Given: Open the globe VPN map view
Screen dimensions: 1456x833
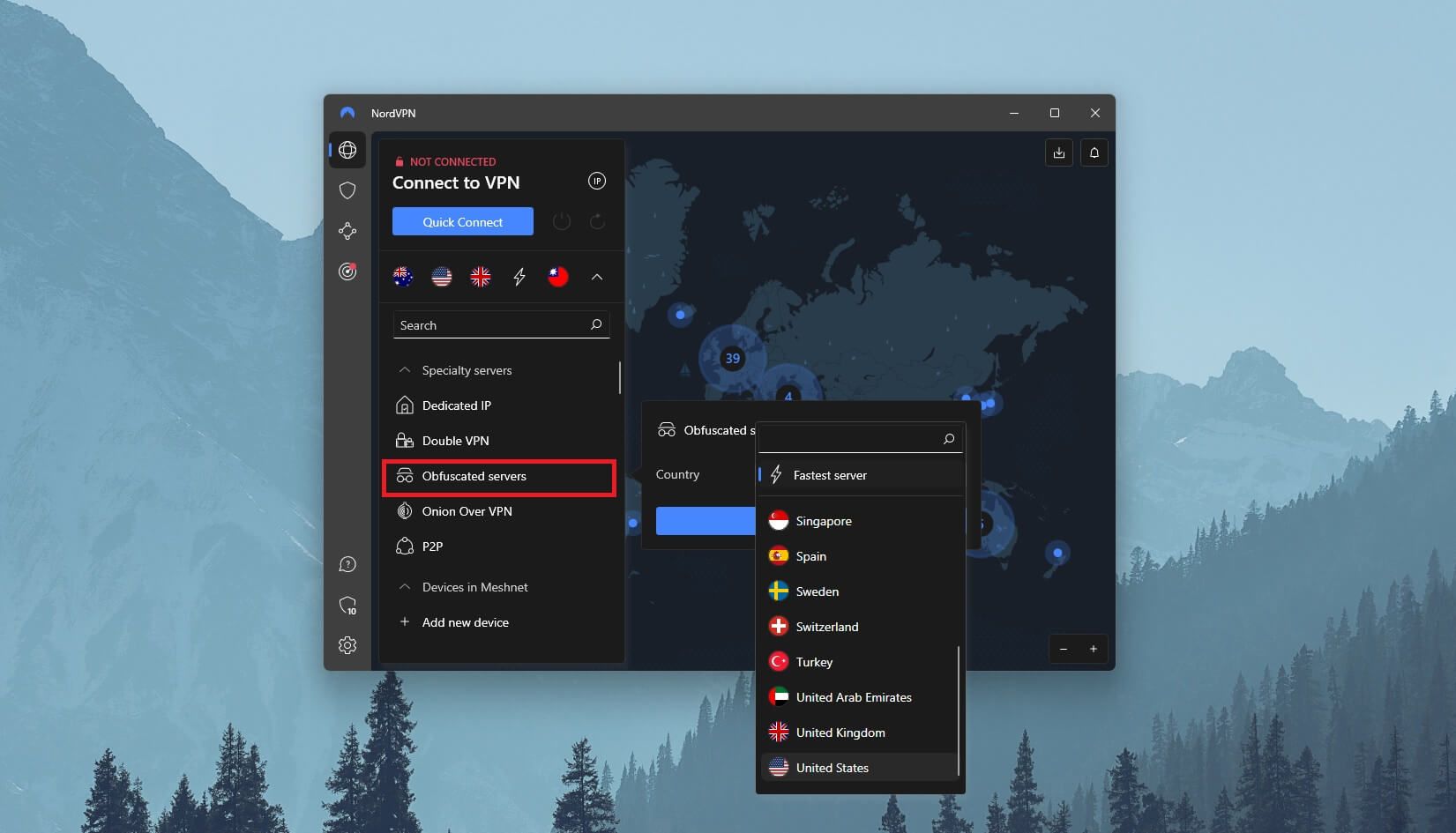Looking at the screenshot, I should point(347,150).
